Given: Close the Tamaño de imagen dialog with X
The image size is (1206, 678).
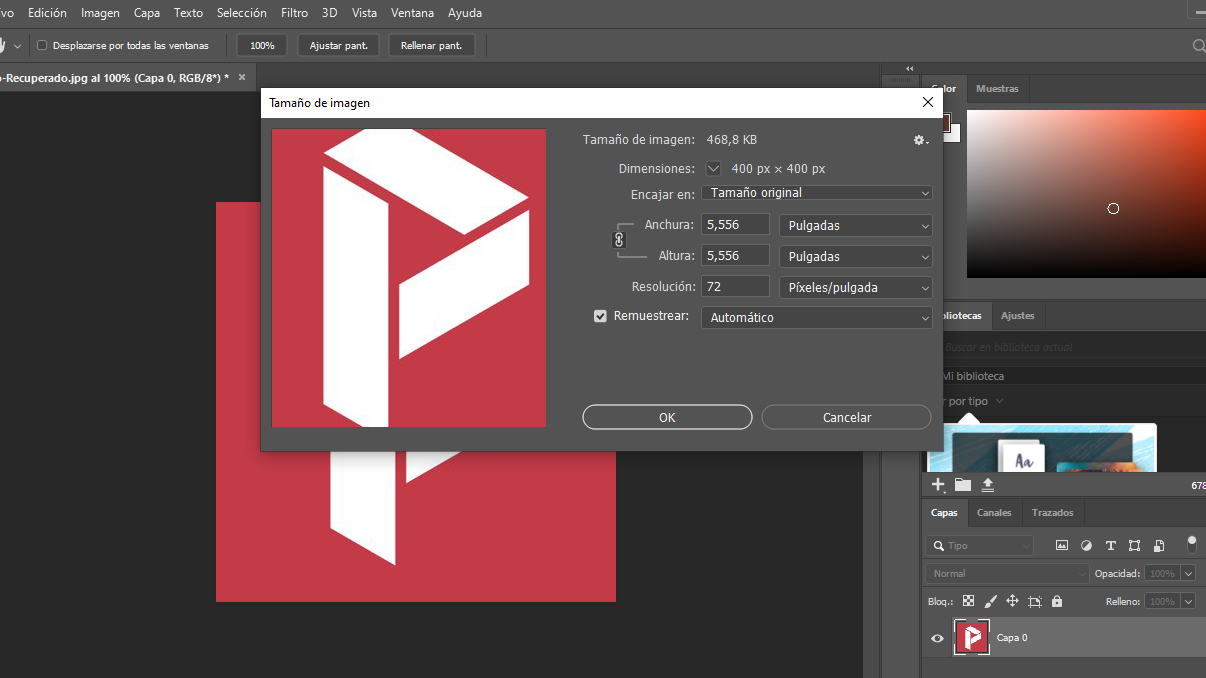Looking at the screenshot, I should point(928,102).
